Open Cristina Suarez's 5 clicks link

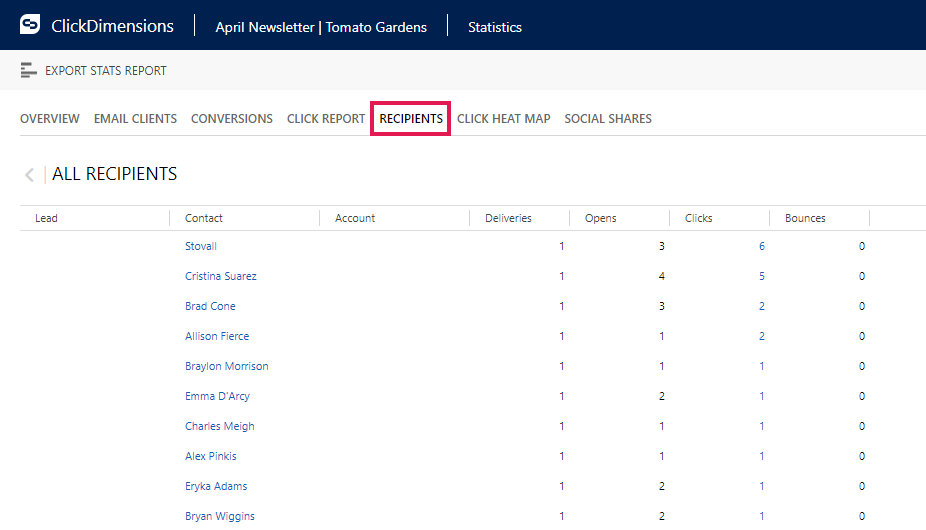click(762, 277)
